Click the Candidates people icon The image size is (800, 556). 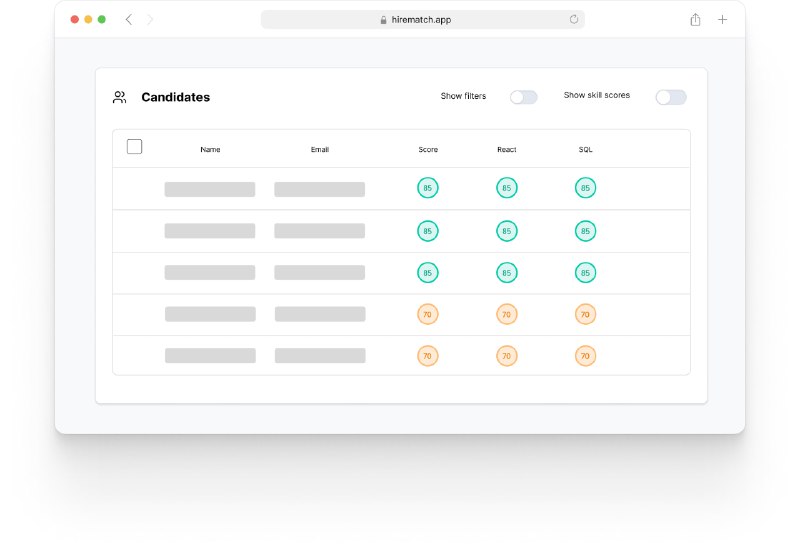(x=120, y=97)
